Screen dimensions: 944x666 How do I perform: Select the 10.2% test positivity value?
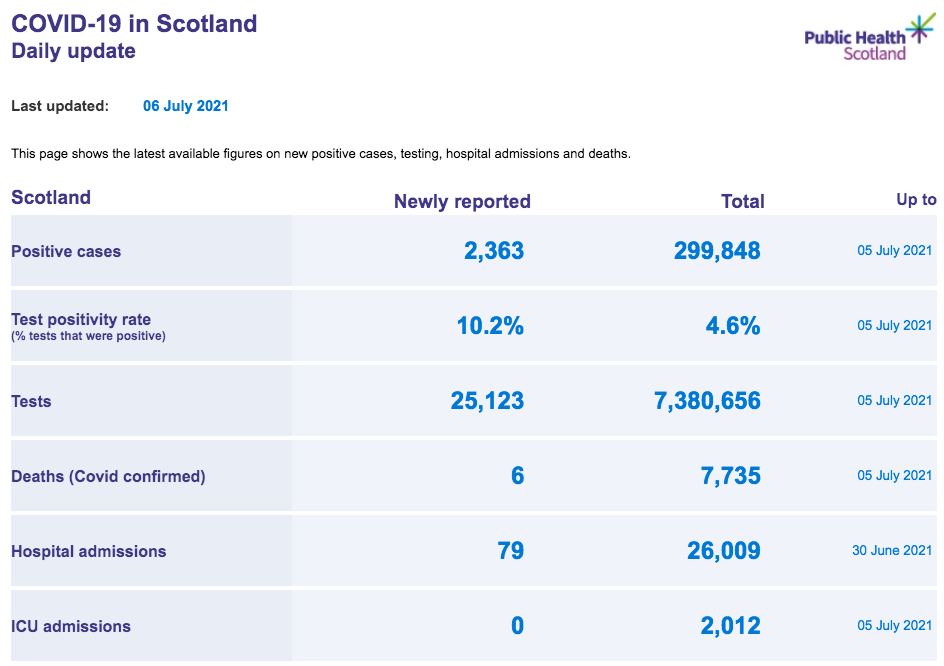[490, 326]
